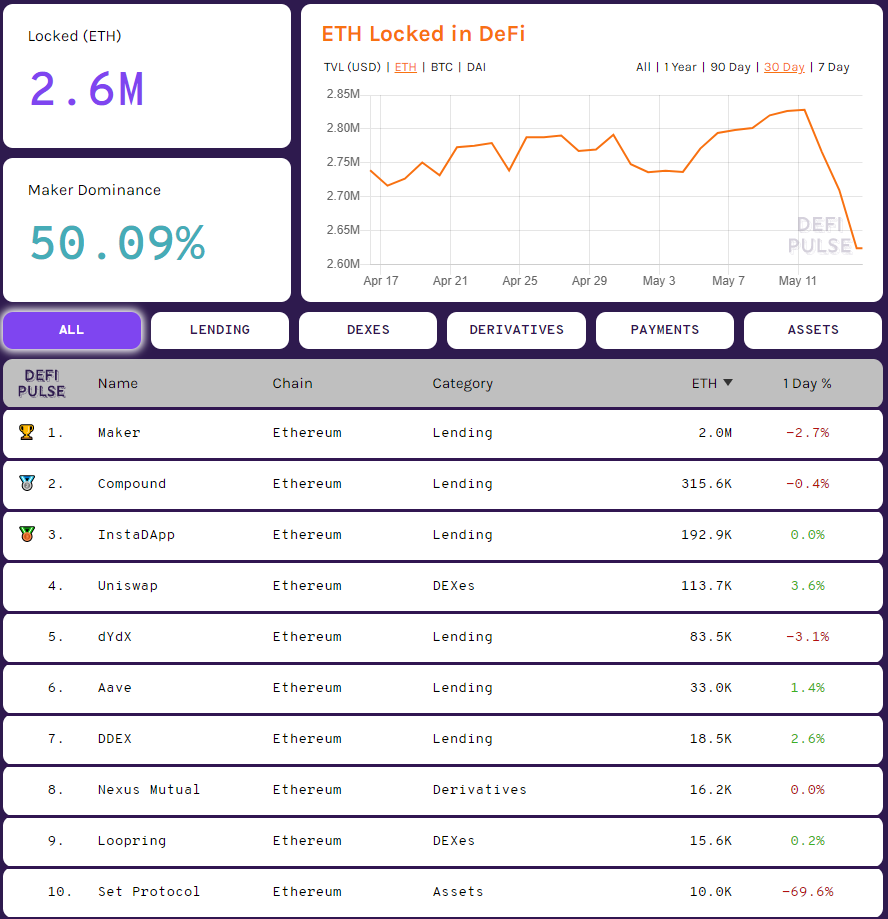
Task: Open the ASSETS tab
Action: (813, 330)
